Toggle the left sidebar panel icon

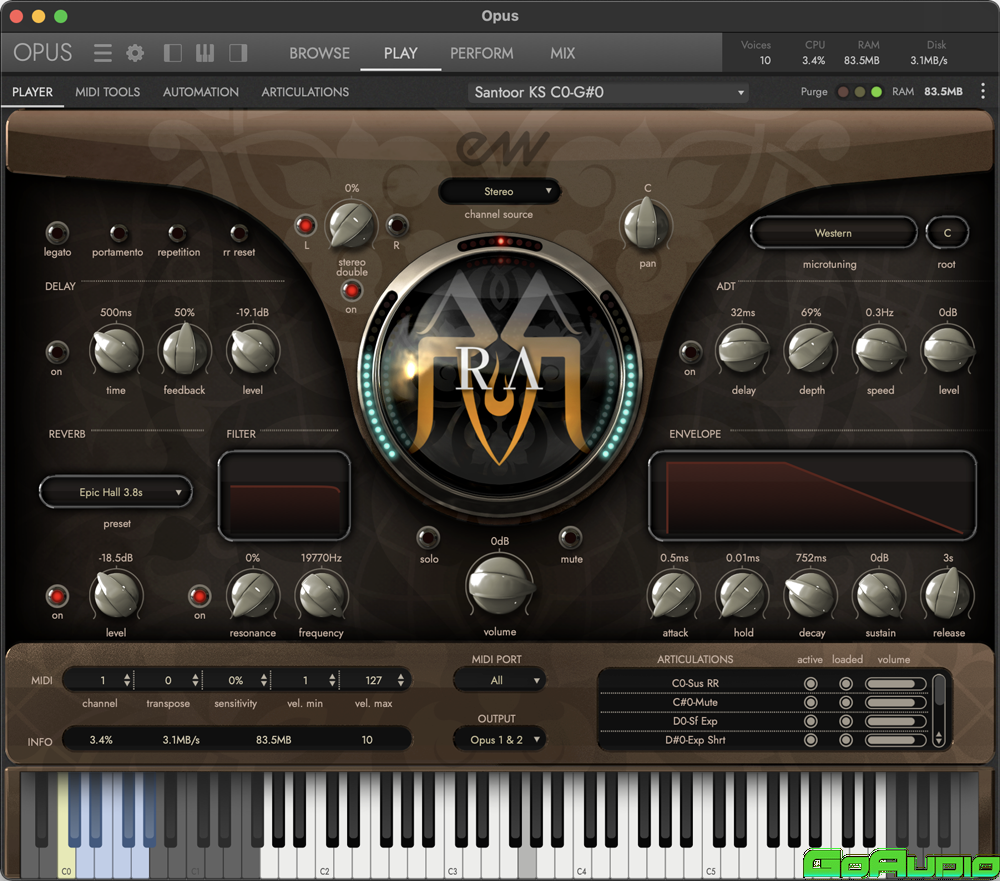(x=173, y=53)
